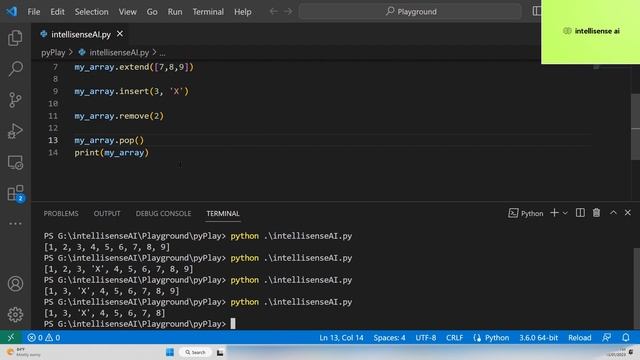The image size is (640, 360).
Task: Maximize the panel with the up chevron
Action: (613, 213)
